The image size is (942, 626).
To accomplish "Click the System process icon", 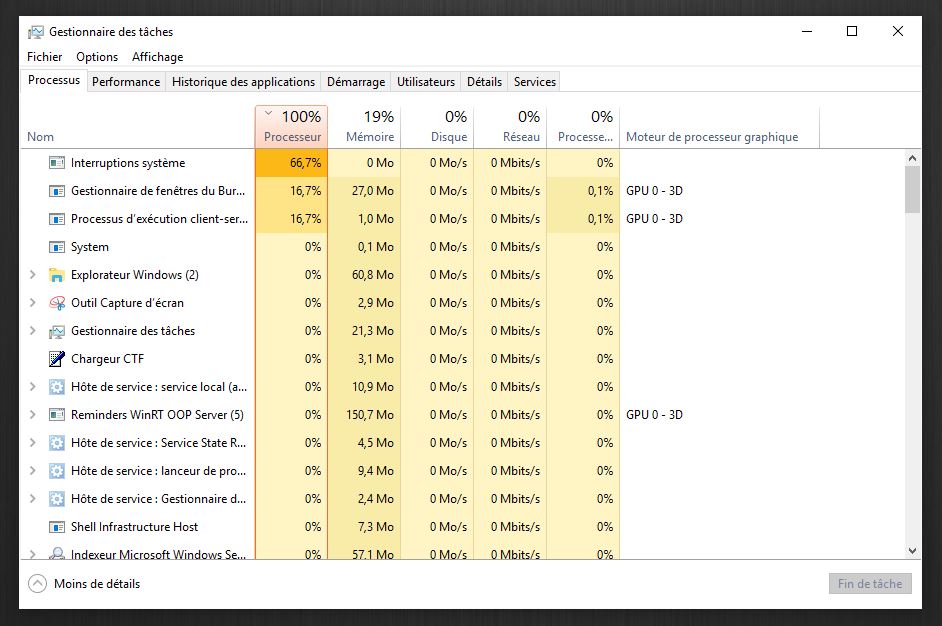I will (x=56, y=247).
